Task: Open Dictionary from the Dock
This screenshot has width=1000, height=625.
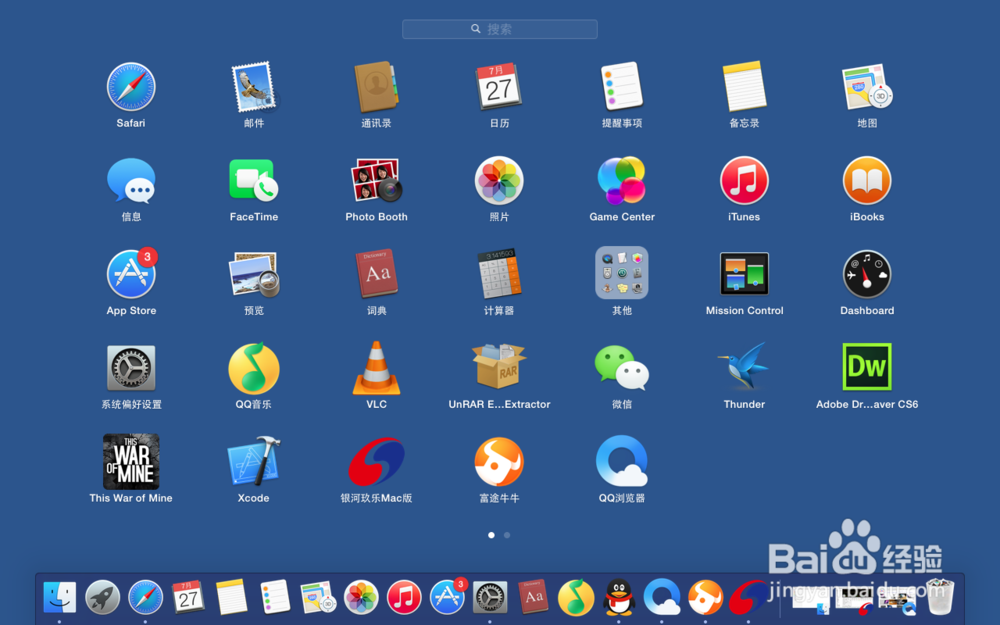Action: (533, 598)
